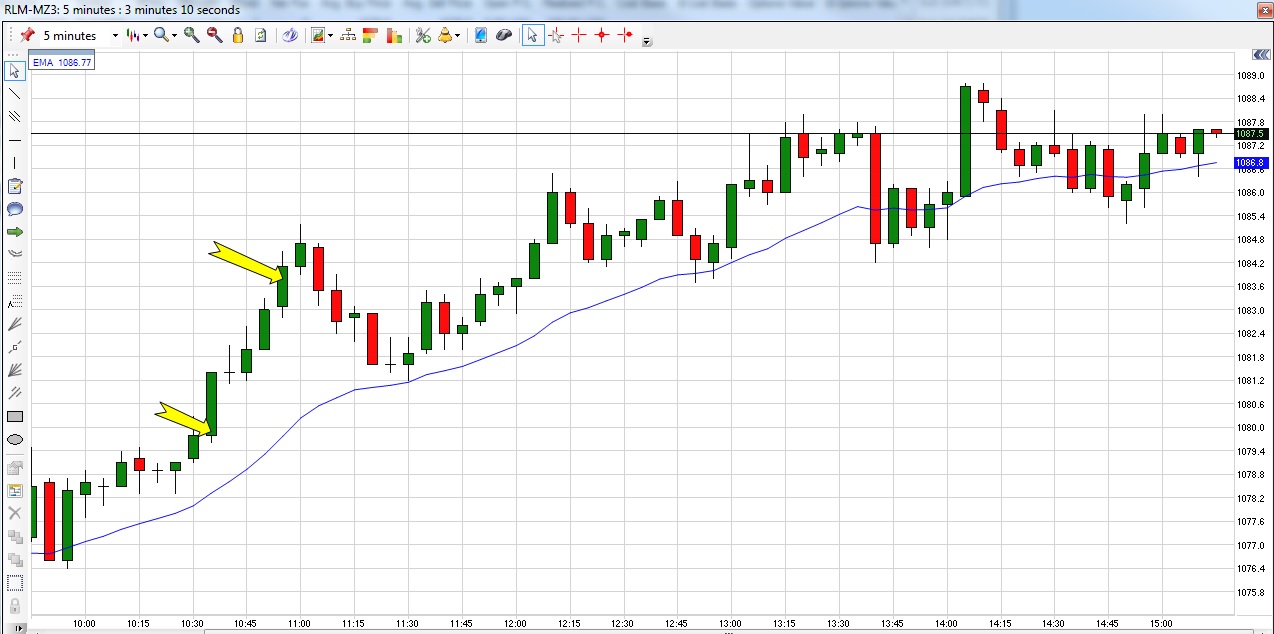Viewport: 1274px width, 634px height.
Task: Select the second fan lines tool below
Action: 15,370
